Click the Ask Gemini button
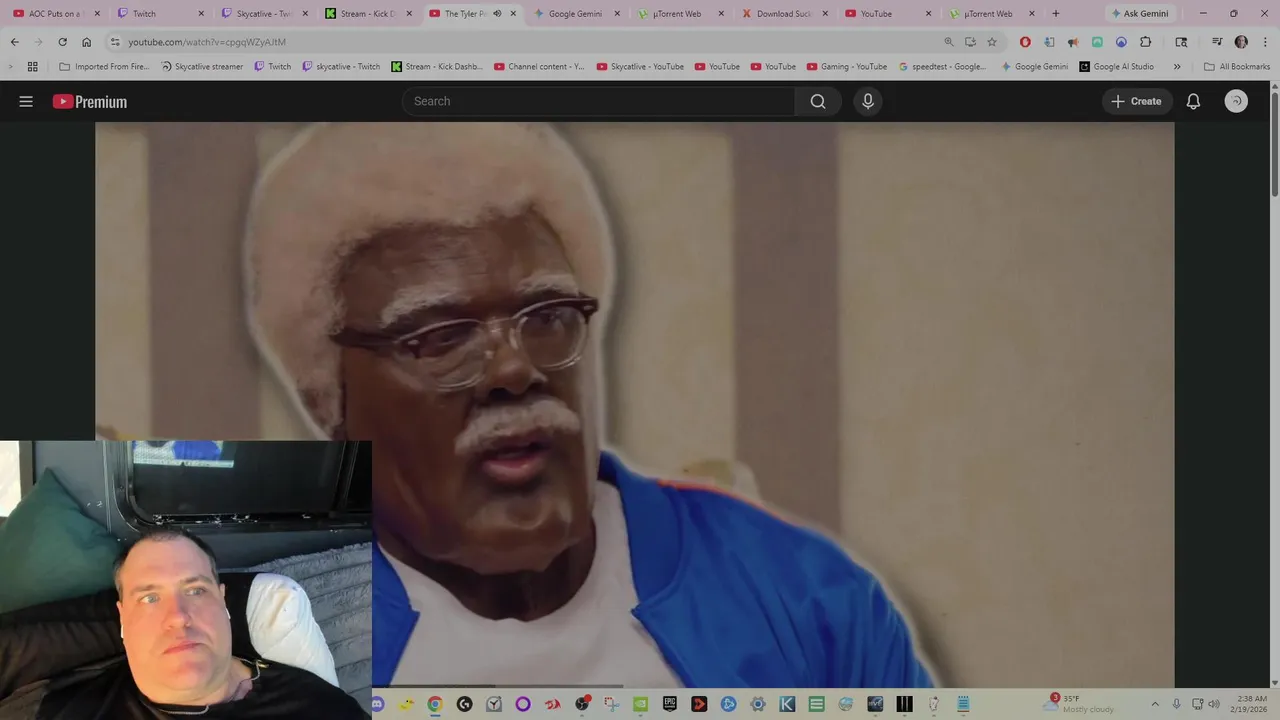Viewport: 1280px width, 720px height. coord(1139,14)
